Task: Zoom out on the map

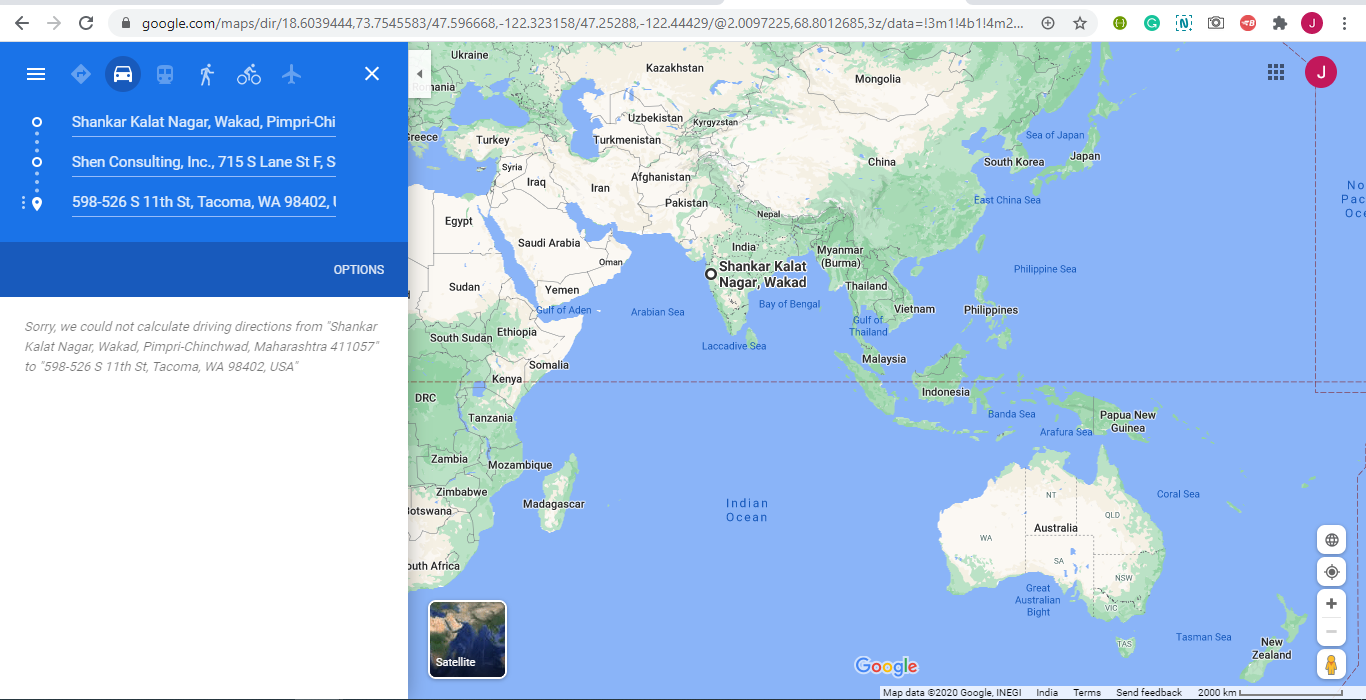Action: tap(1332, 632)
